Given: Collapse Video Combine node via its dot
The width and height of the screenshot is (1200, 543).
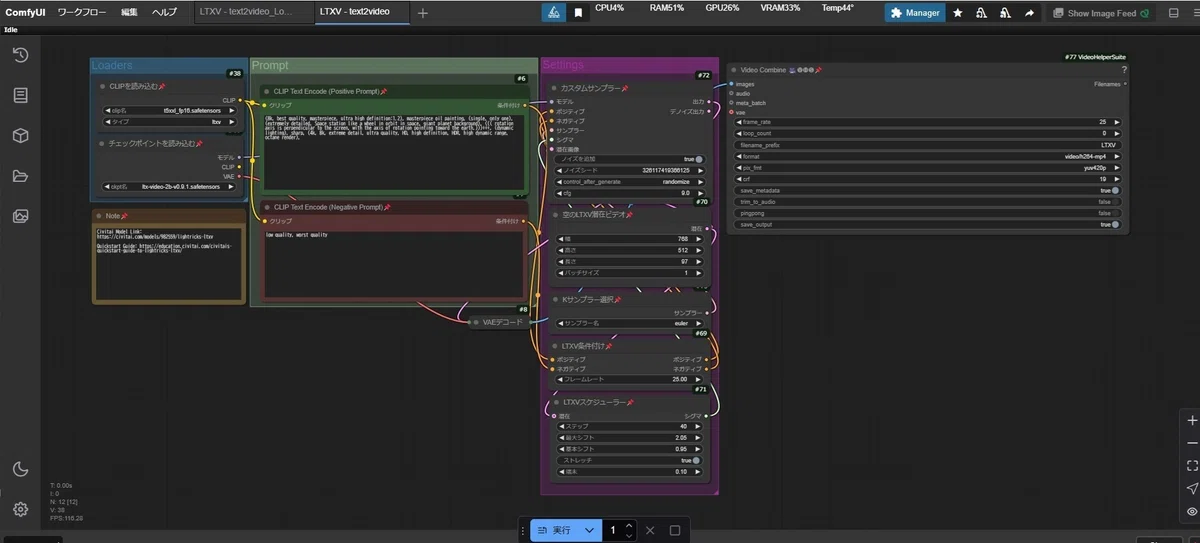Looking at the screenshot, I should pyautogui.click(x=734, y=70).
